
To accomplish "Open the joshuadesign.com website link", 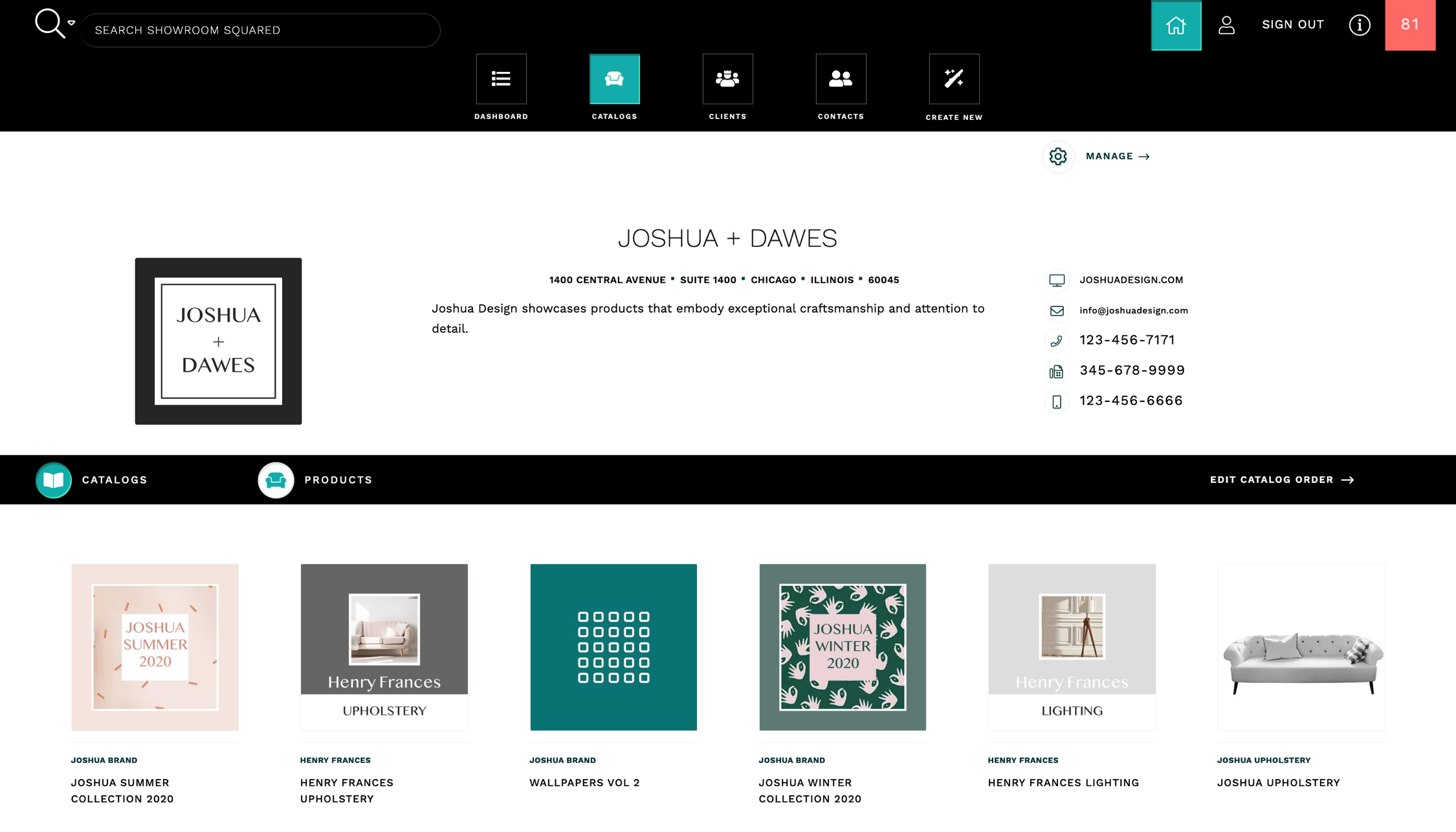I will (x=1131, y=280).
